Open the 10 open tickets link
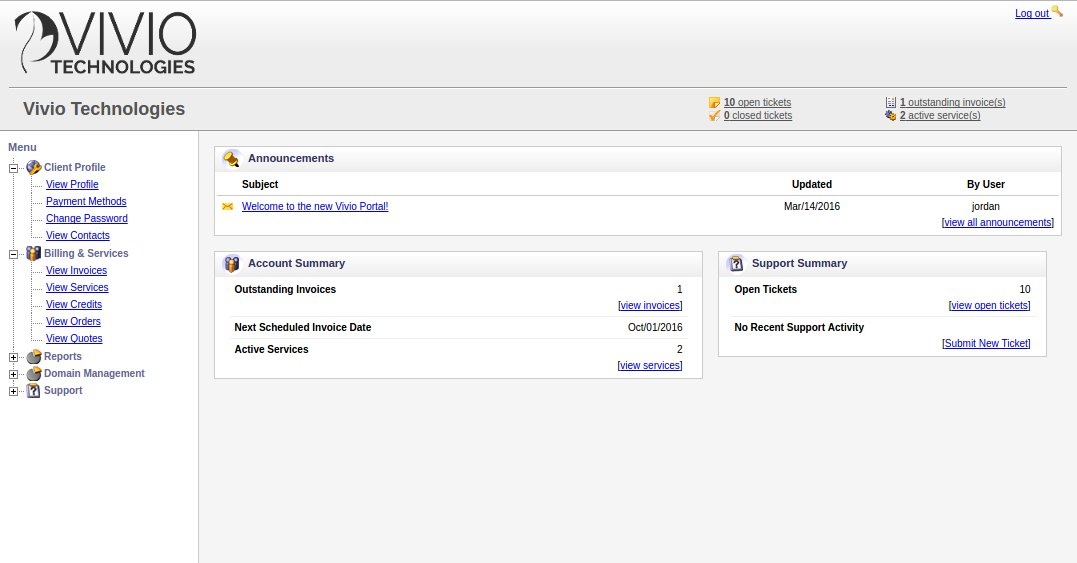Screen dimensions: 1077x563 pos(757,102)
